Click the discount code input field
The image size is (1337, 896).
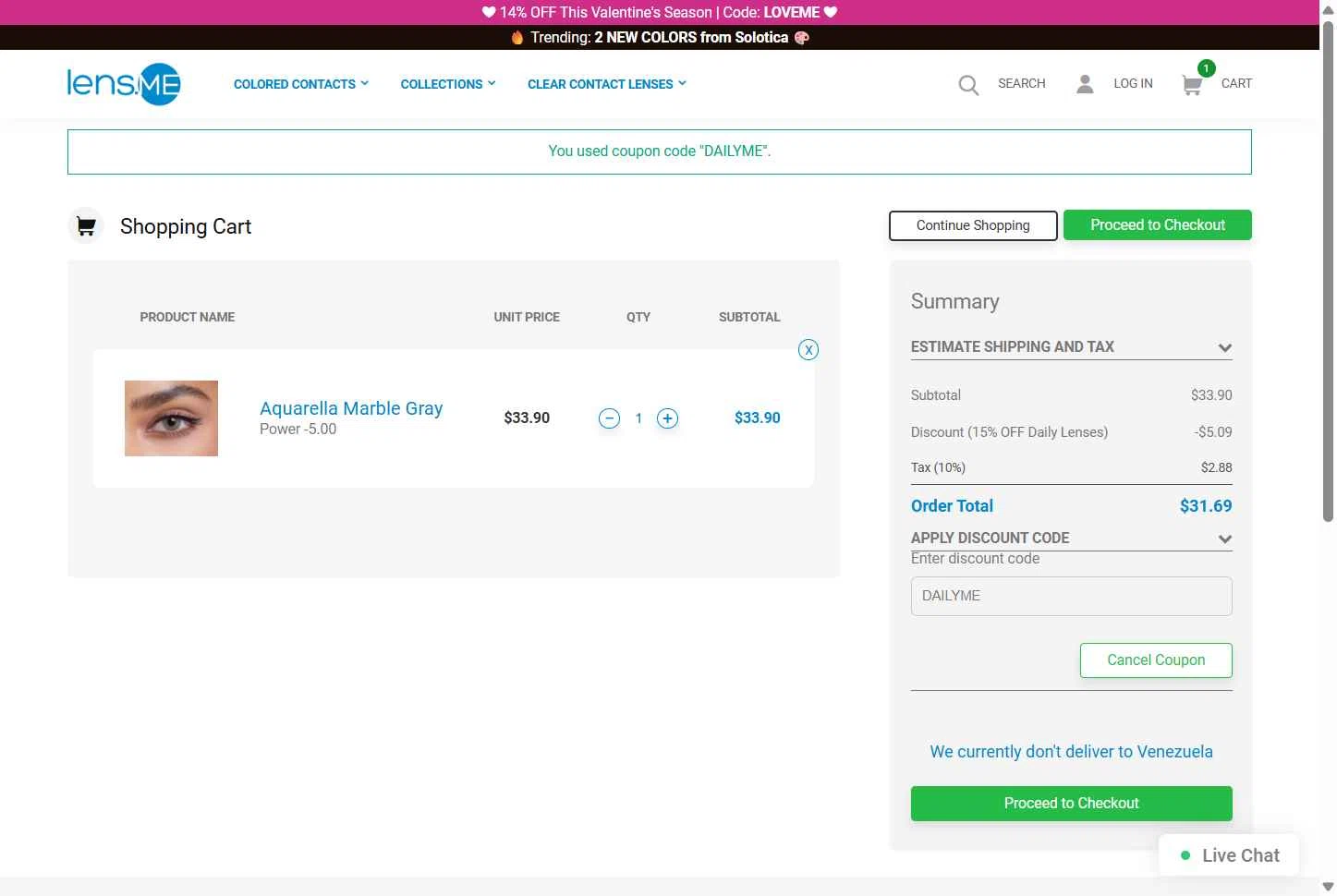(x=1072, y=597)
